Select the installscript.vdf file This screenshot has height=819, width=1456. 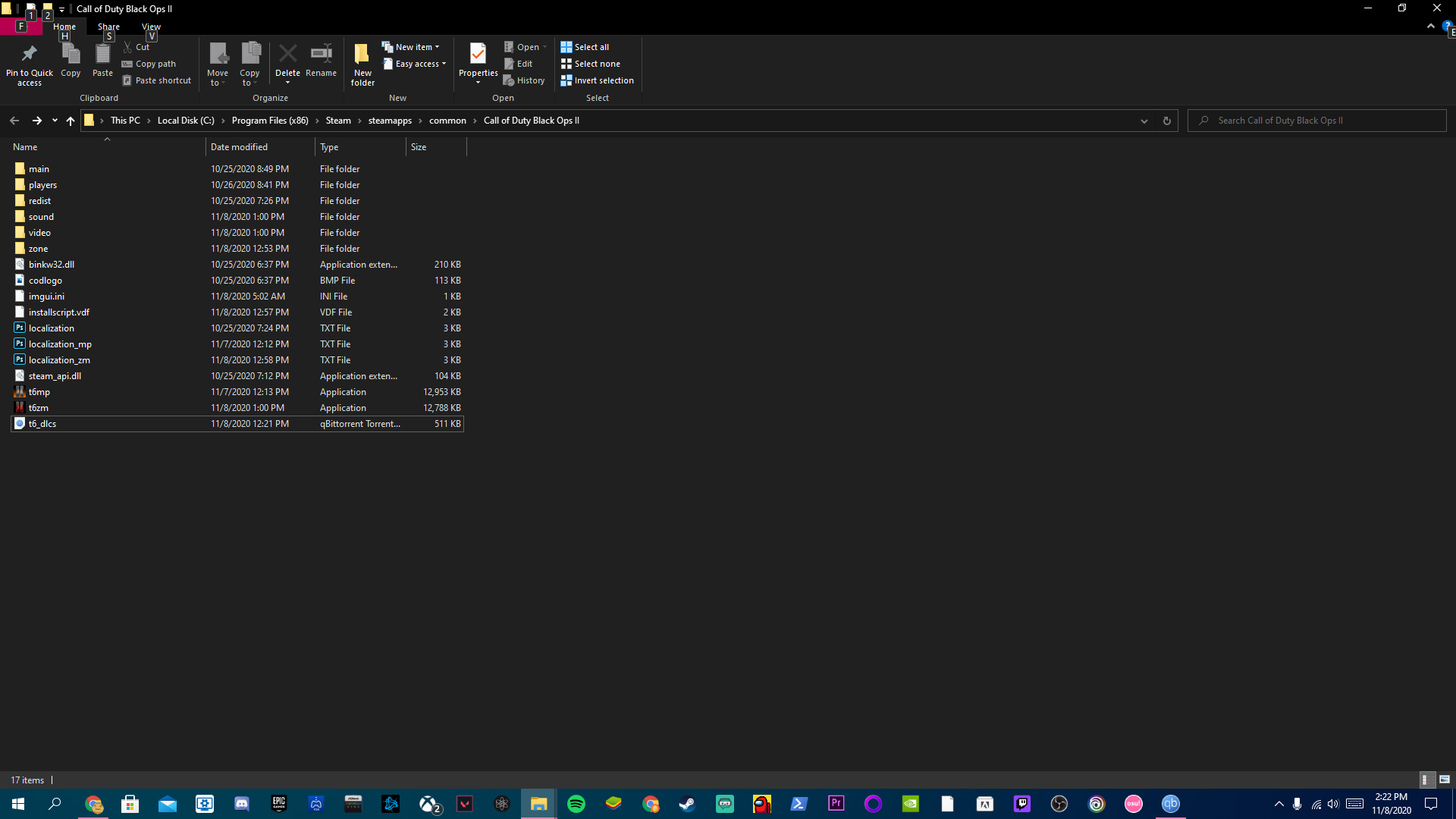coord(237,312)
